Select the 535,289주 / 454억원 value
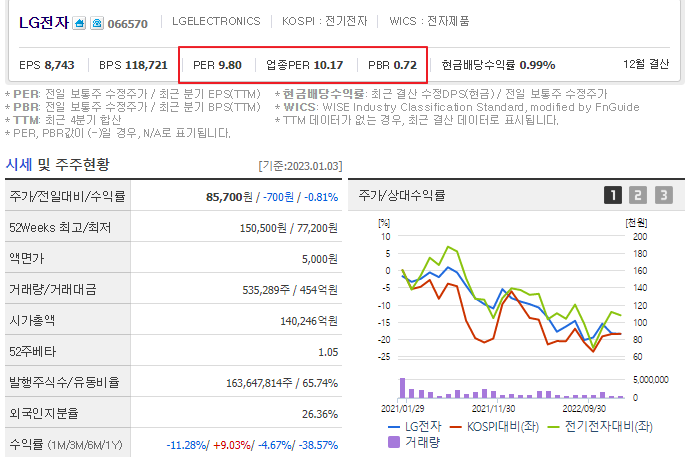The width and height of the screenshot is (689, 457). click(x=290, y=290)
